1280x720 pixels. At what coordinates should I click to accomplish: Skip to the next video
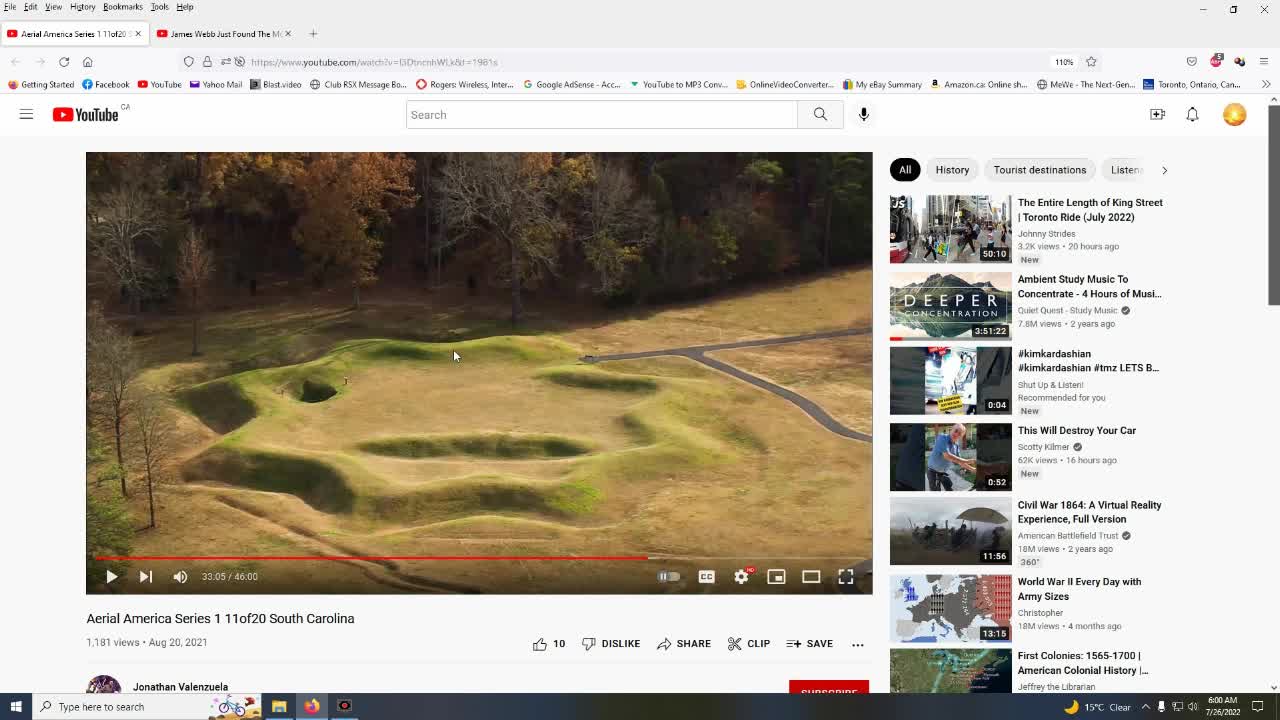click(x=145, y=576)
